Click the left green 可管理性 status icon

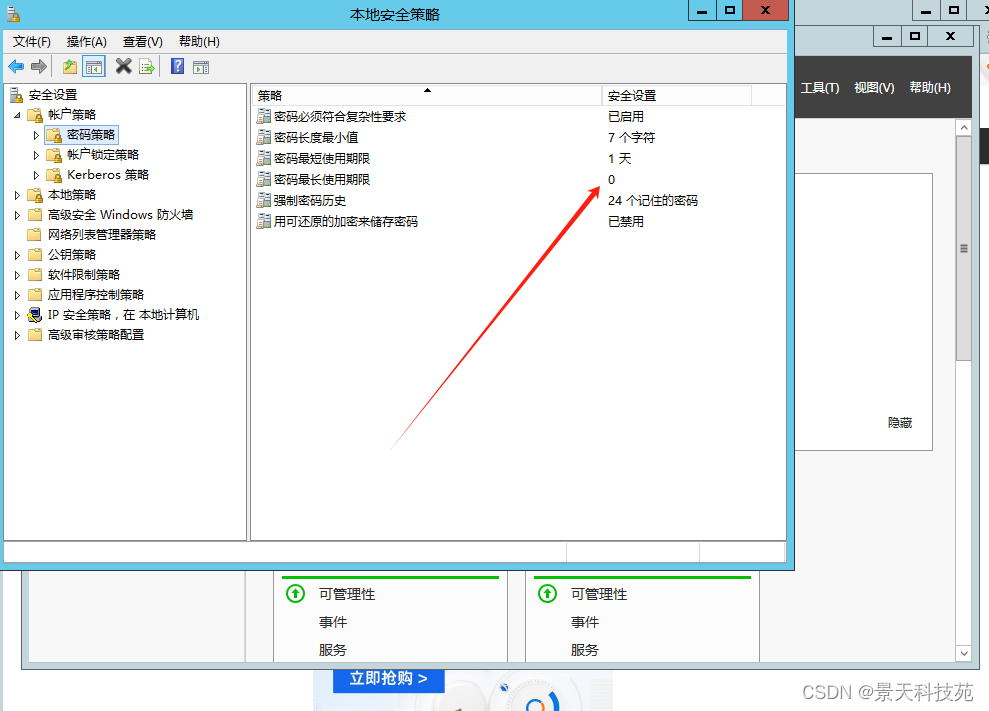click(295, 594)
